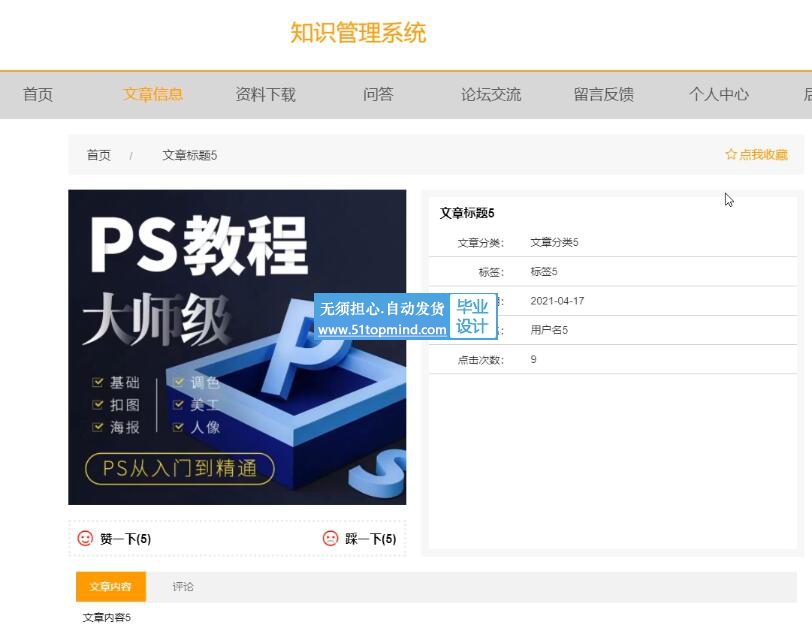Click the smiley face icon for 赞一下
This screenshot has width=812, height=634.
click(85, 539)
